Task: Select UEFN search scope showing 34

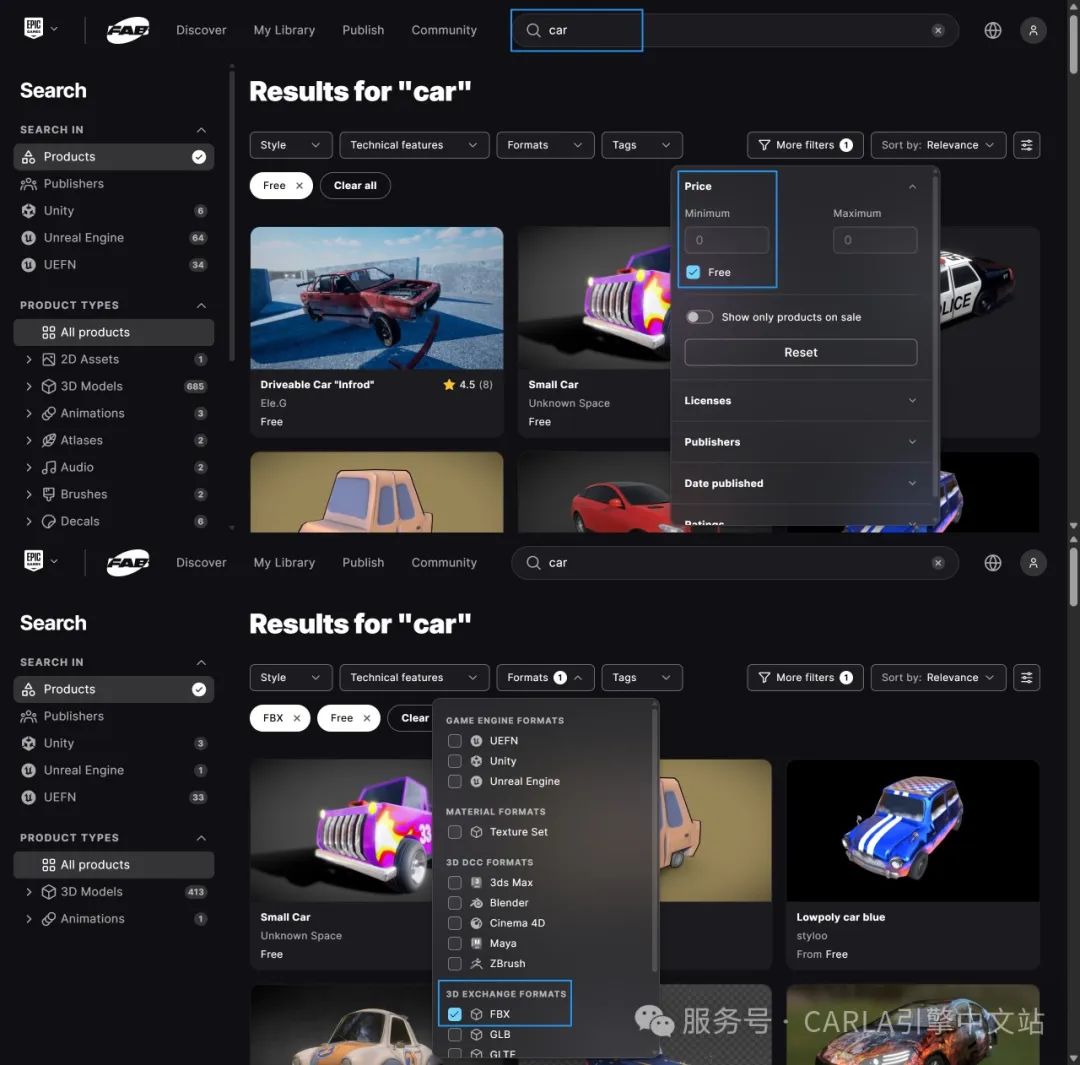Action: point(114,265)
